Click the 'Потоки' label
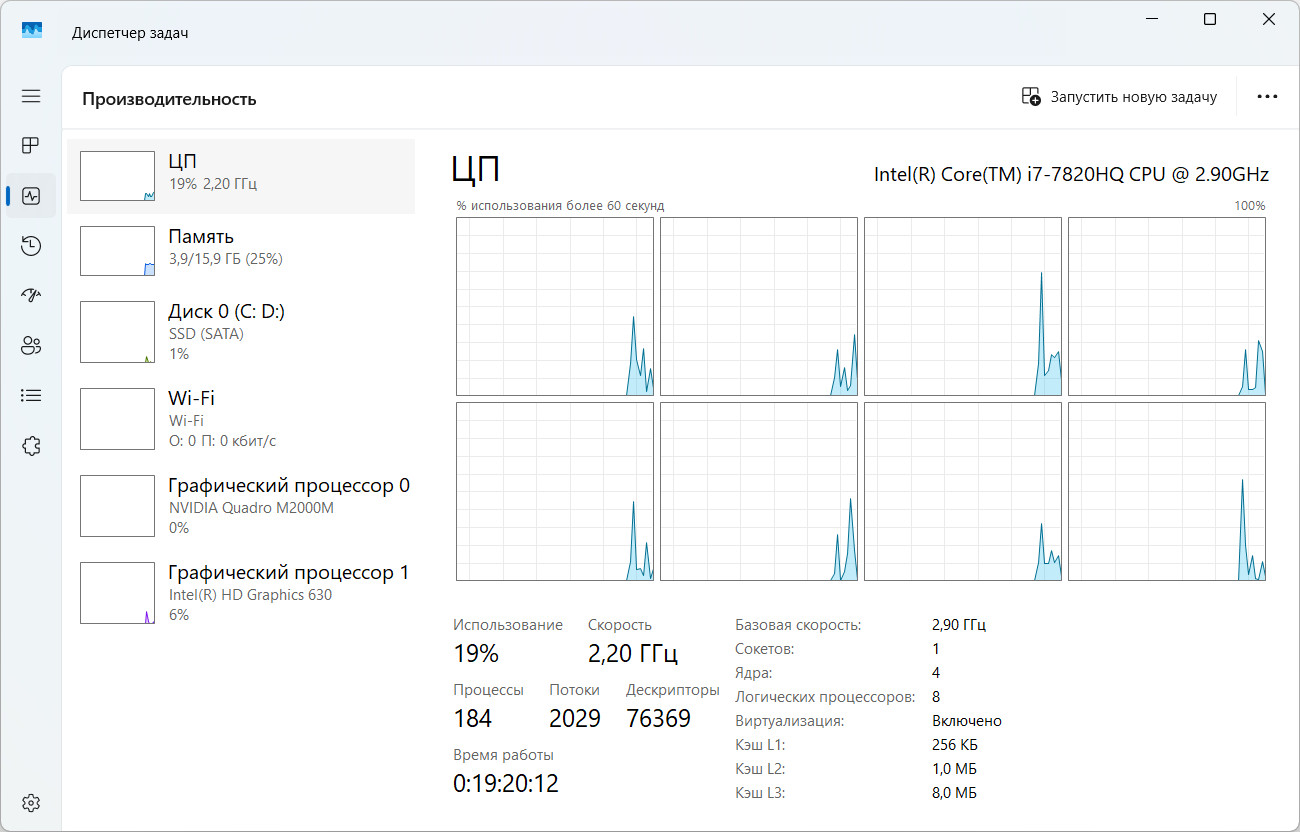 pyautogui.click(x=575, y=690)
